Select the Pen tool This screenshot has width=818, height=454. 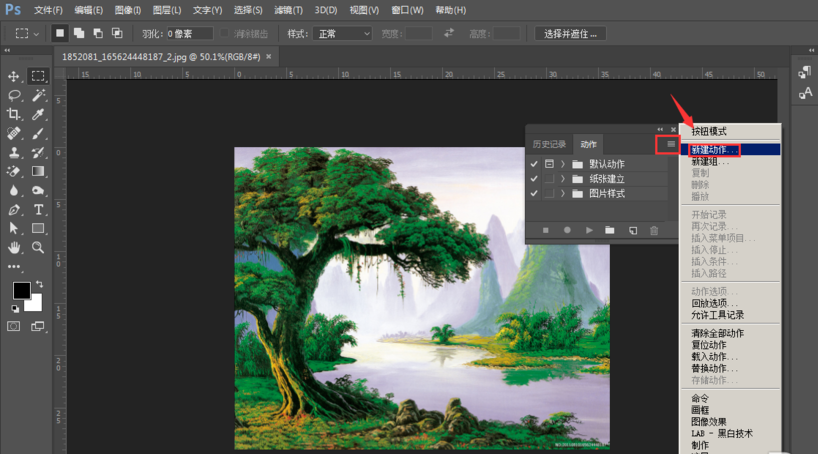pos(14,210)
